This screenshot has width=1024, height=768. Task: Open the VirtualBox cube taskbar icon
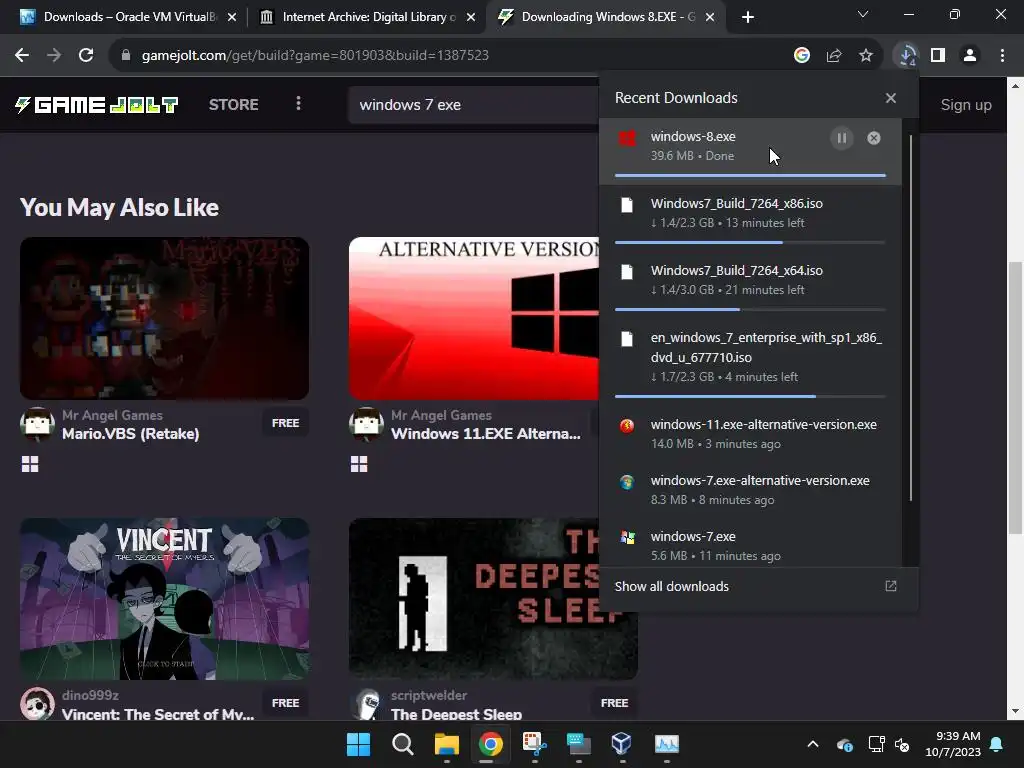click(622, 744)
